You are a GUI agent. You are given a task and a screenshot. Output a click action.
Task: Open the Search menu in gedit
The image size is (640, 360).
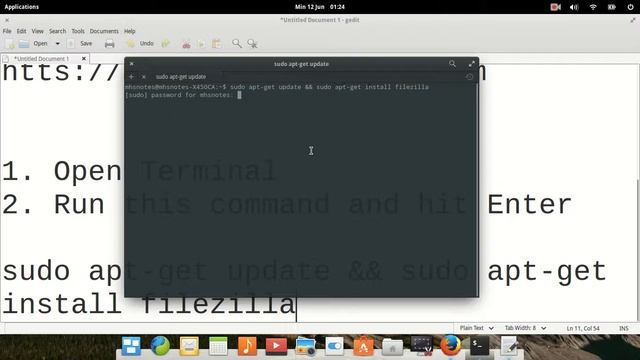tap(58, 31)
